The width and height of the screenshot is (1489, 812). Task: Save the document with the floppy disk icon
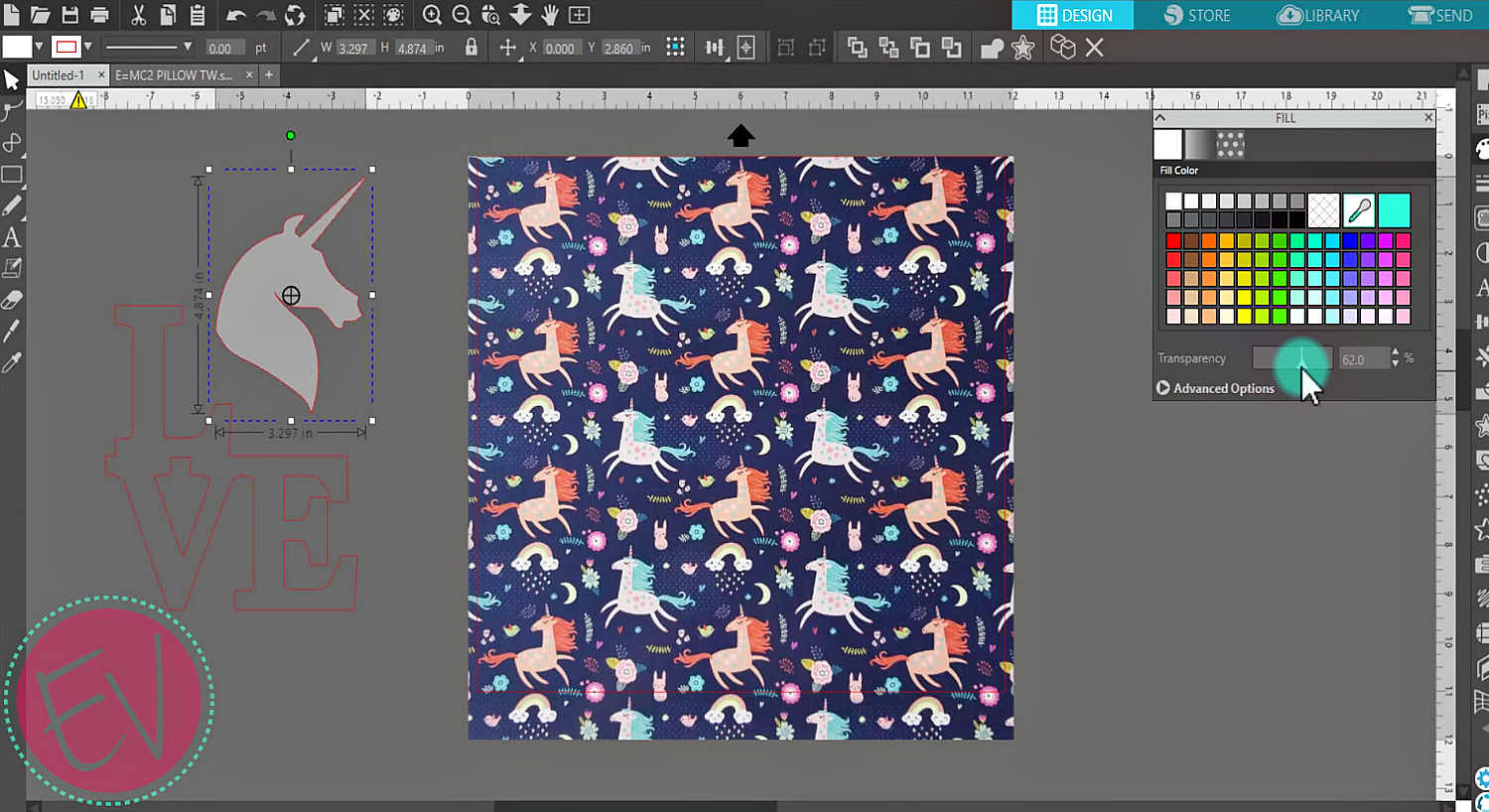[69, 15]
